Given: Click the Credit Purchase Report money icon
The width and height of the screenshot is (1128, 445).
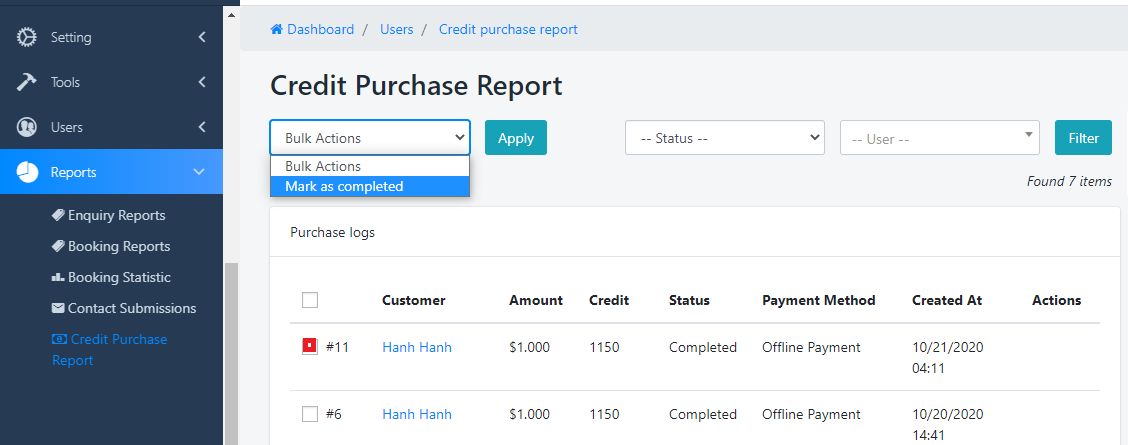Looking at the screenshot, I should pos(59,339).
